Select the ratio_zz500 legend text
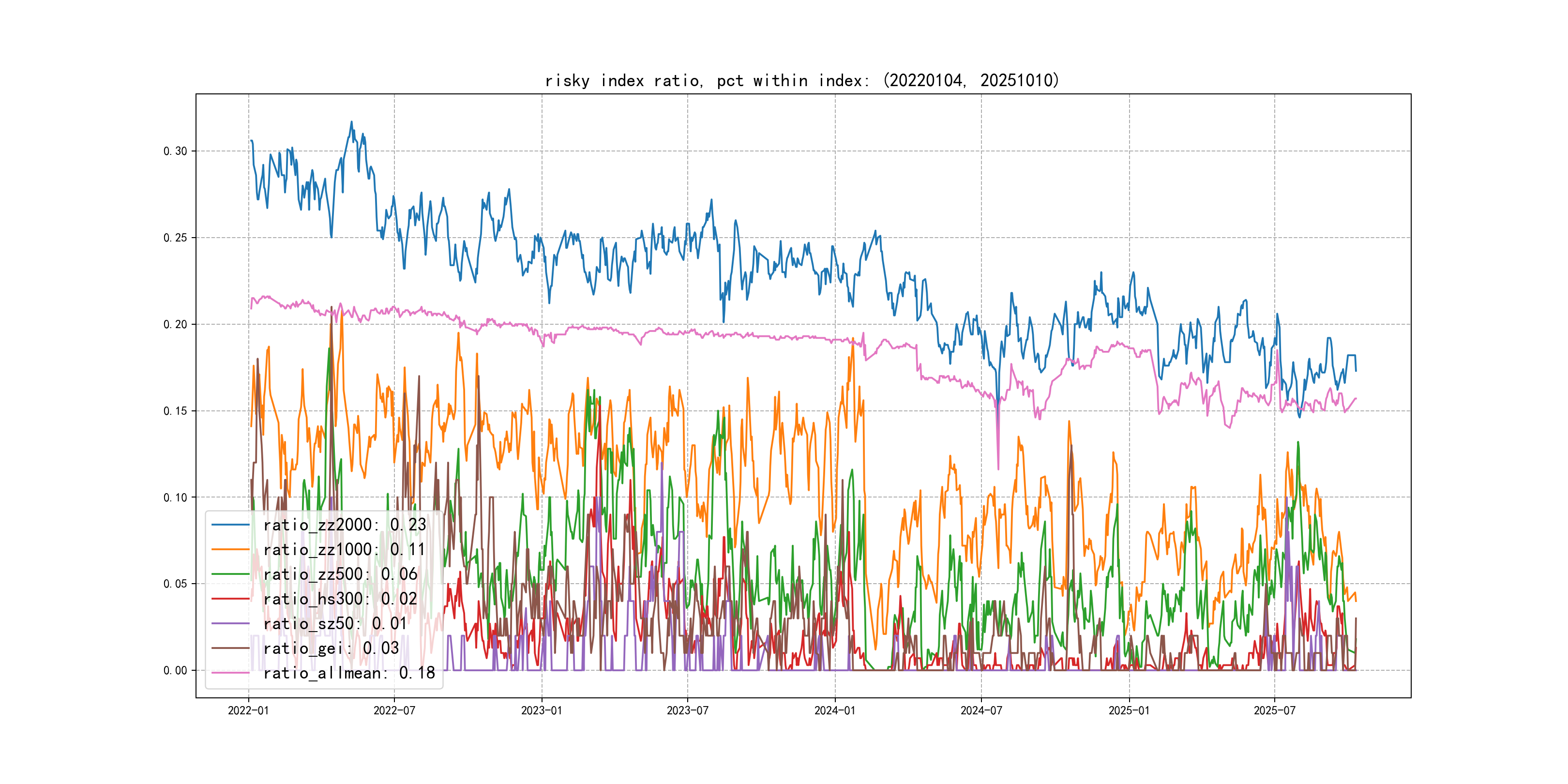Image resolution: width=1568 pixels, height=784 pixels. pos(340,574)
